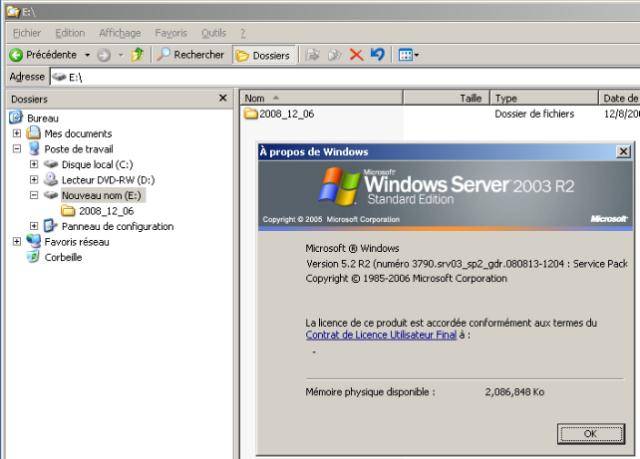
Task: Sort by Nom column header
Action: click(x=321, y=98)
